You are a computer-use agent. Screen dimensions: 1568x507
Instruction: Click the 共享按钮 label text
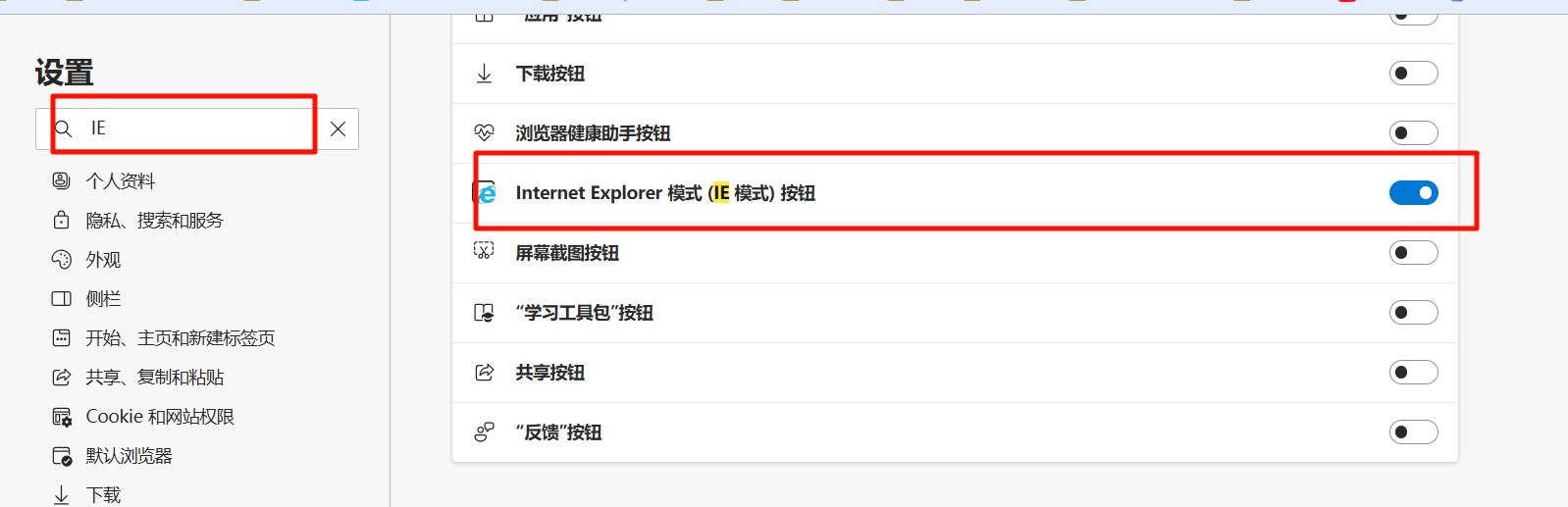(x=550, y=373)
